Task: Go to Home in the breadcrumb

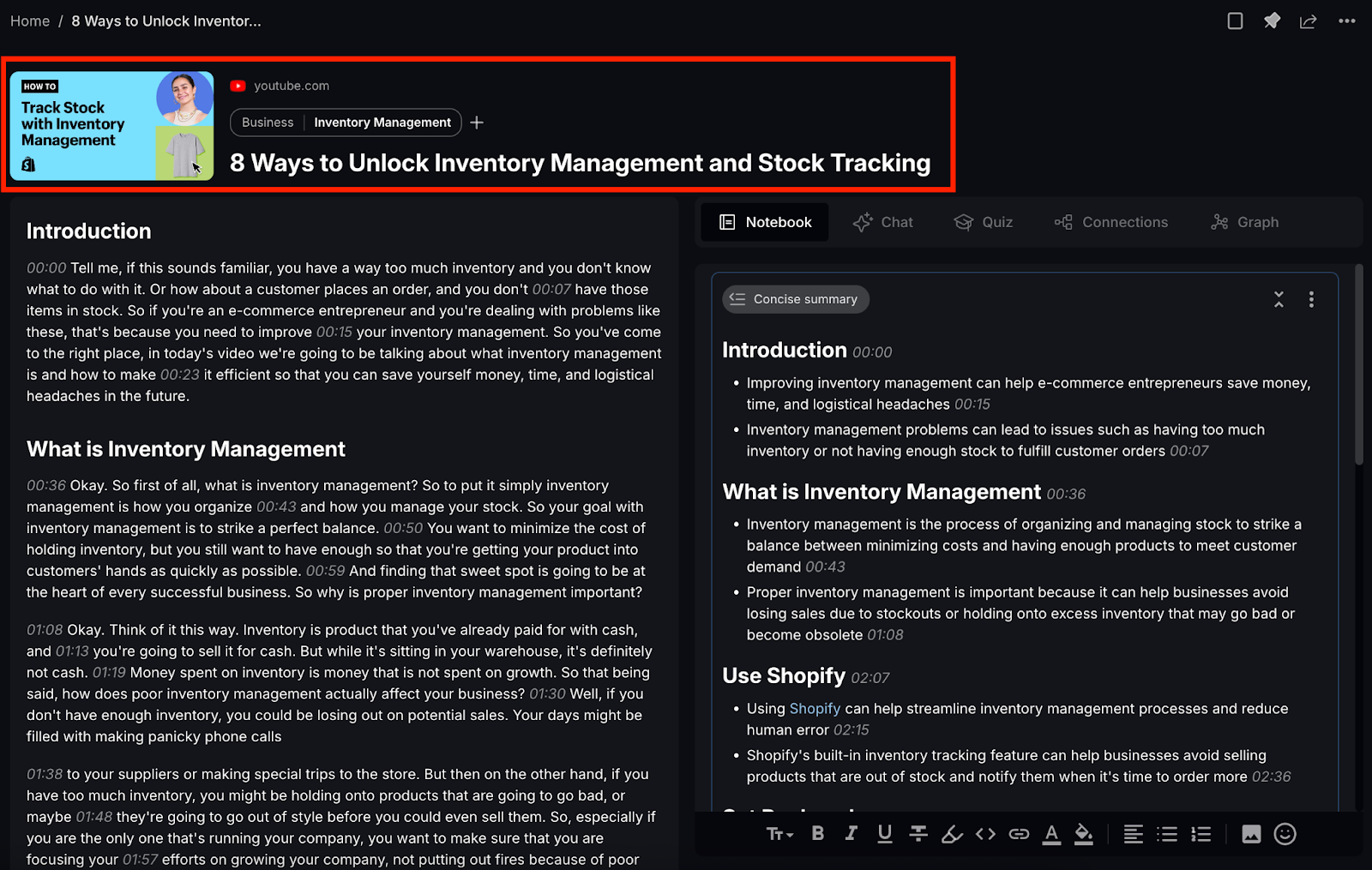Action: (x=30, y=21)
